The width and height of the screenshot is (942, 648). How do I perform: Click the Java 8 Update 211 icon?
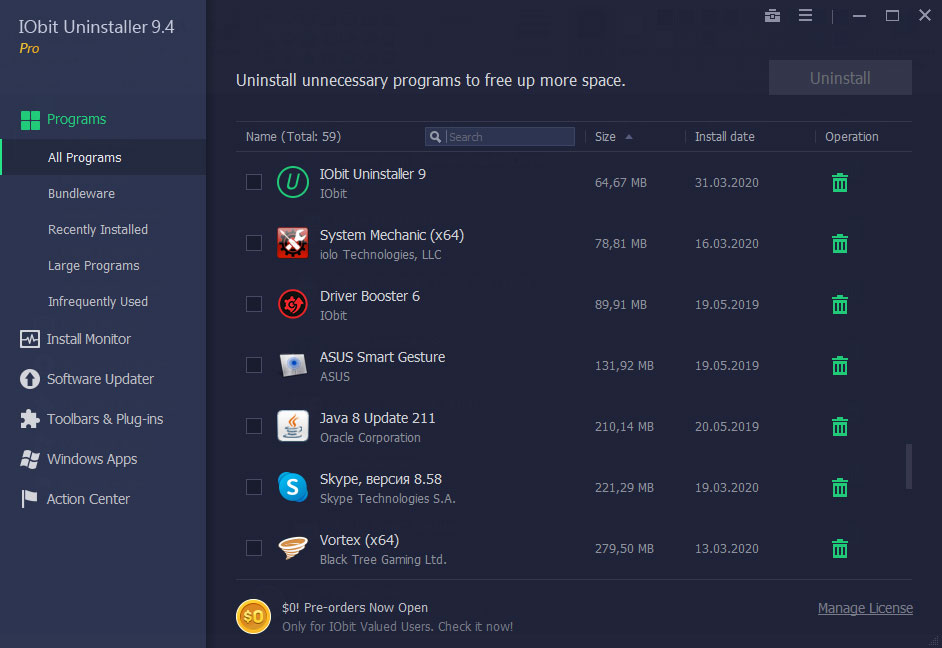click(293, 426)
